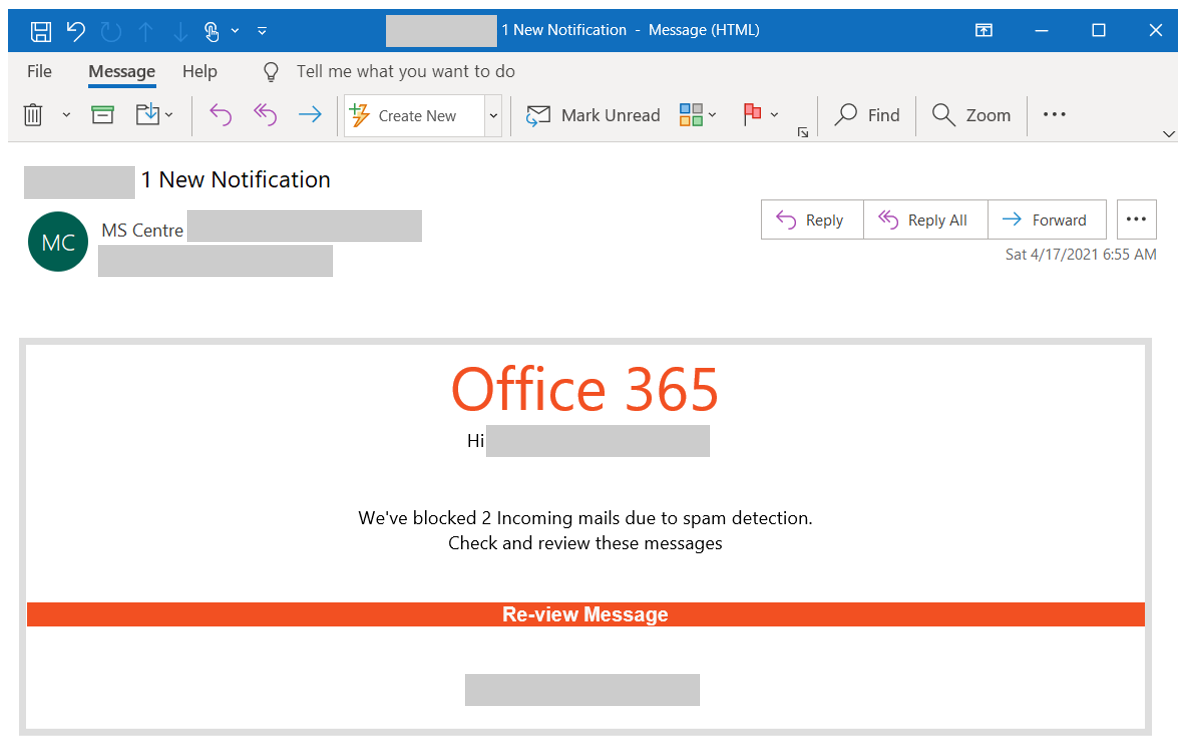Select the red Follow Up flag icon
The height and width of the screenshot is (748, 1186).
tap(752, 114)
